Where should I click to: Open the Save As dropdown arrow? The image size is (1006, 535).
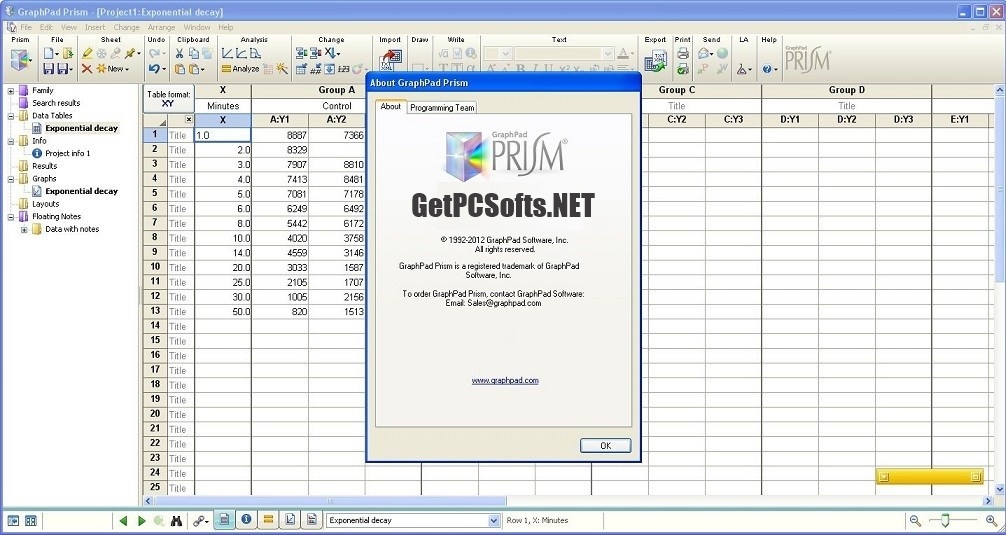tap(71, 69)
